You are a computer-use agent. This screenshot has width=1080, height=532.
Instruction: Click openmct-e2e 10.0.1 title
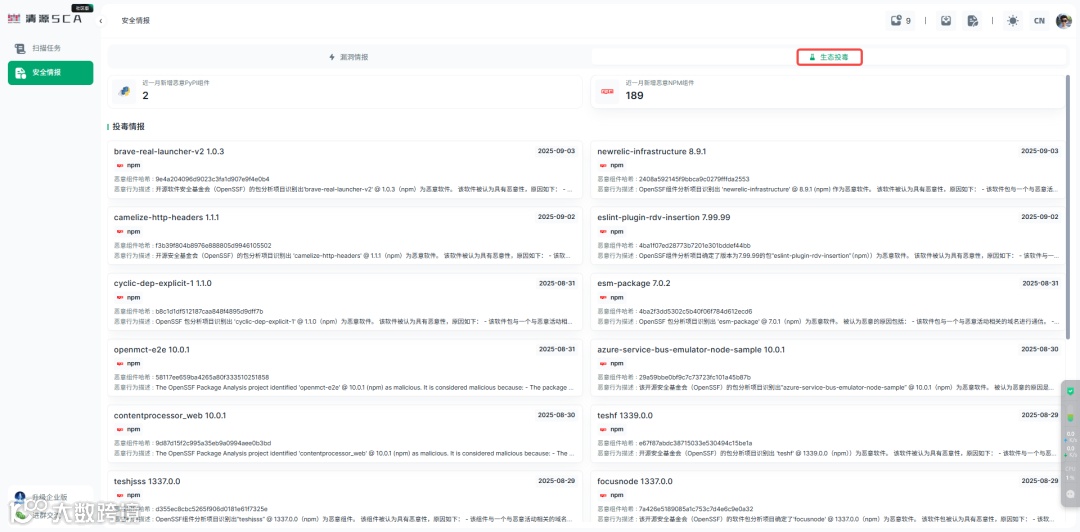pos(152,349)
